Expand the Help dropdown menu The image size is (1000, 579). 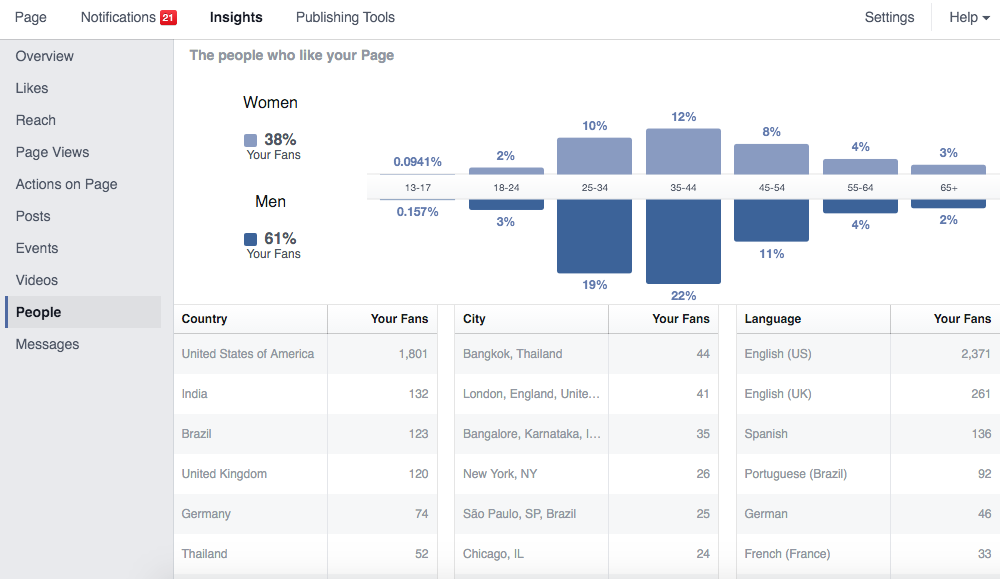[x=969, y=17]
